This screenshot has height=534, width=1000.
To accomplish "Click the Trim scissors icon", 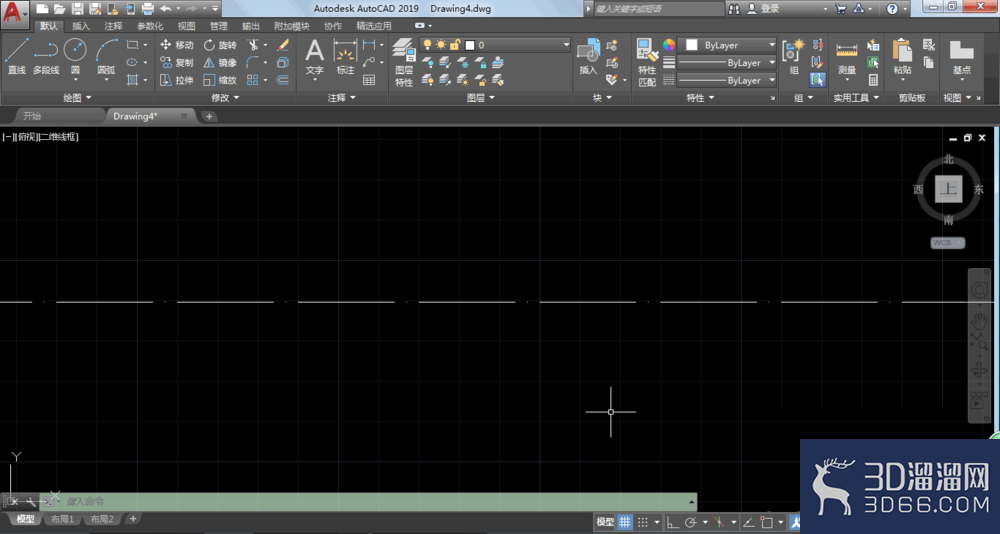I will click(x=253, y=45).
